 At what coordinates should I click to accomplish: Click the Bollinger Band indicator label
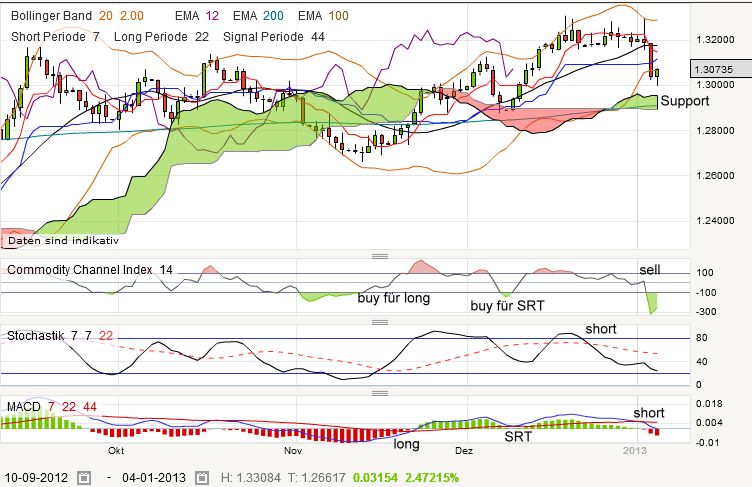[51, 16]
